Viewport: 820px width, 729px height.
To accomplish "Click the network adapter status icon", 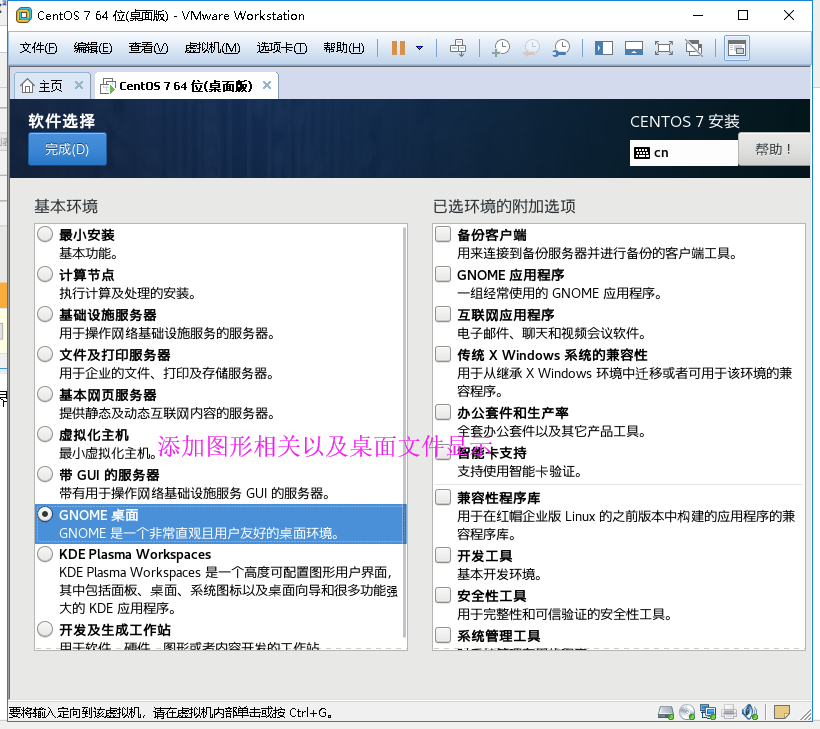I will tap(708, 712).
